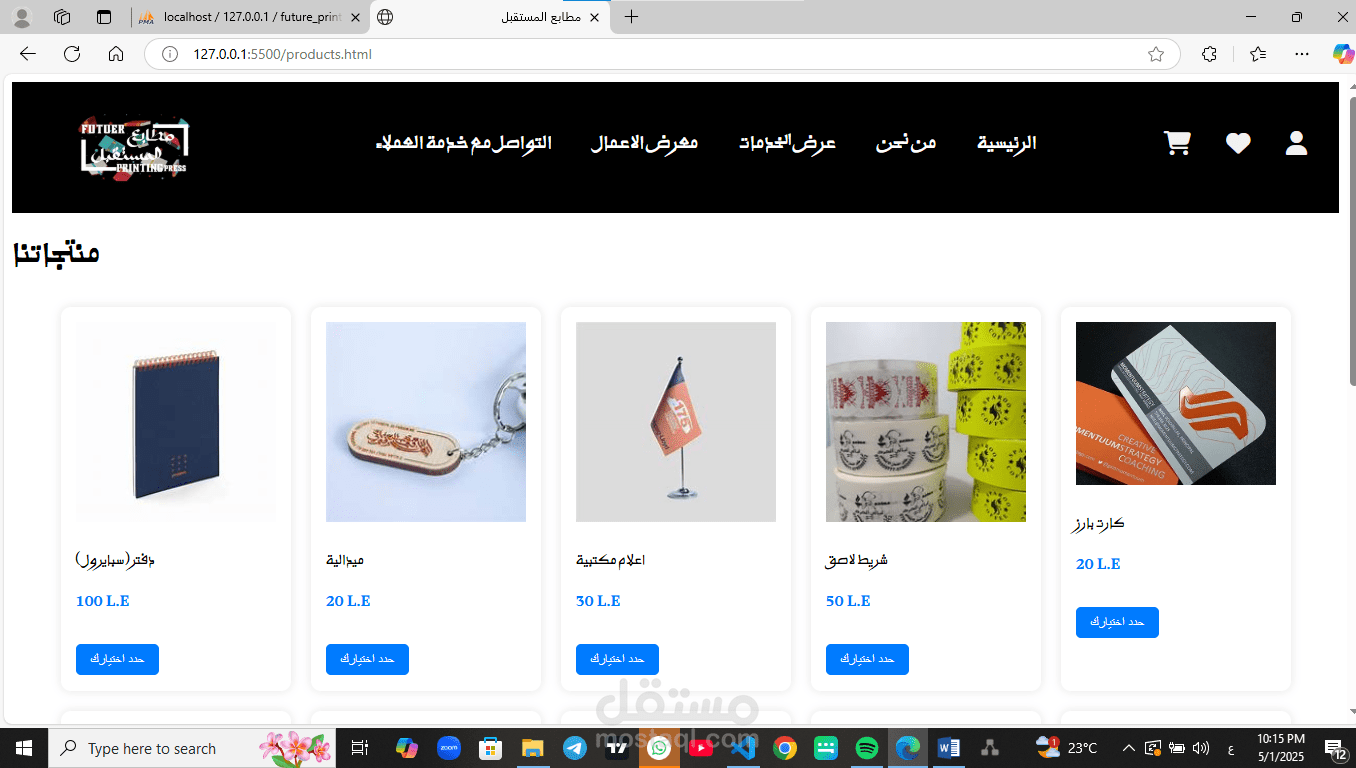Click the heart favorites icon
Viewport: 1356px width, 768px height.
[x=1238, y=143]
